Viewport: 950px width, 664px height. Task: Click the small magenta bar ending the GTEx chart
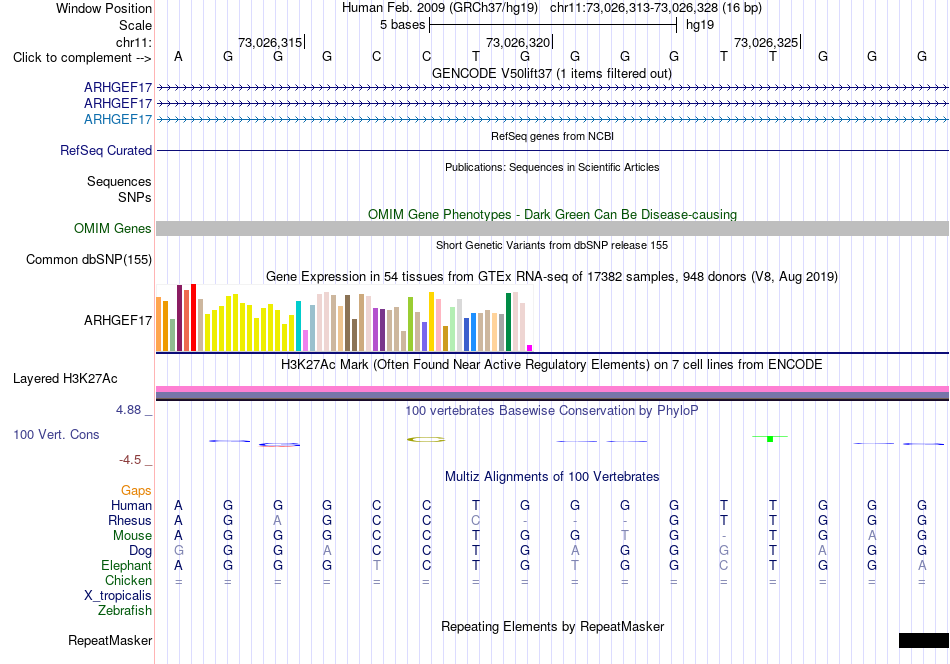(x=530, y=348)
